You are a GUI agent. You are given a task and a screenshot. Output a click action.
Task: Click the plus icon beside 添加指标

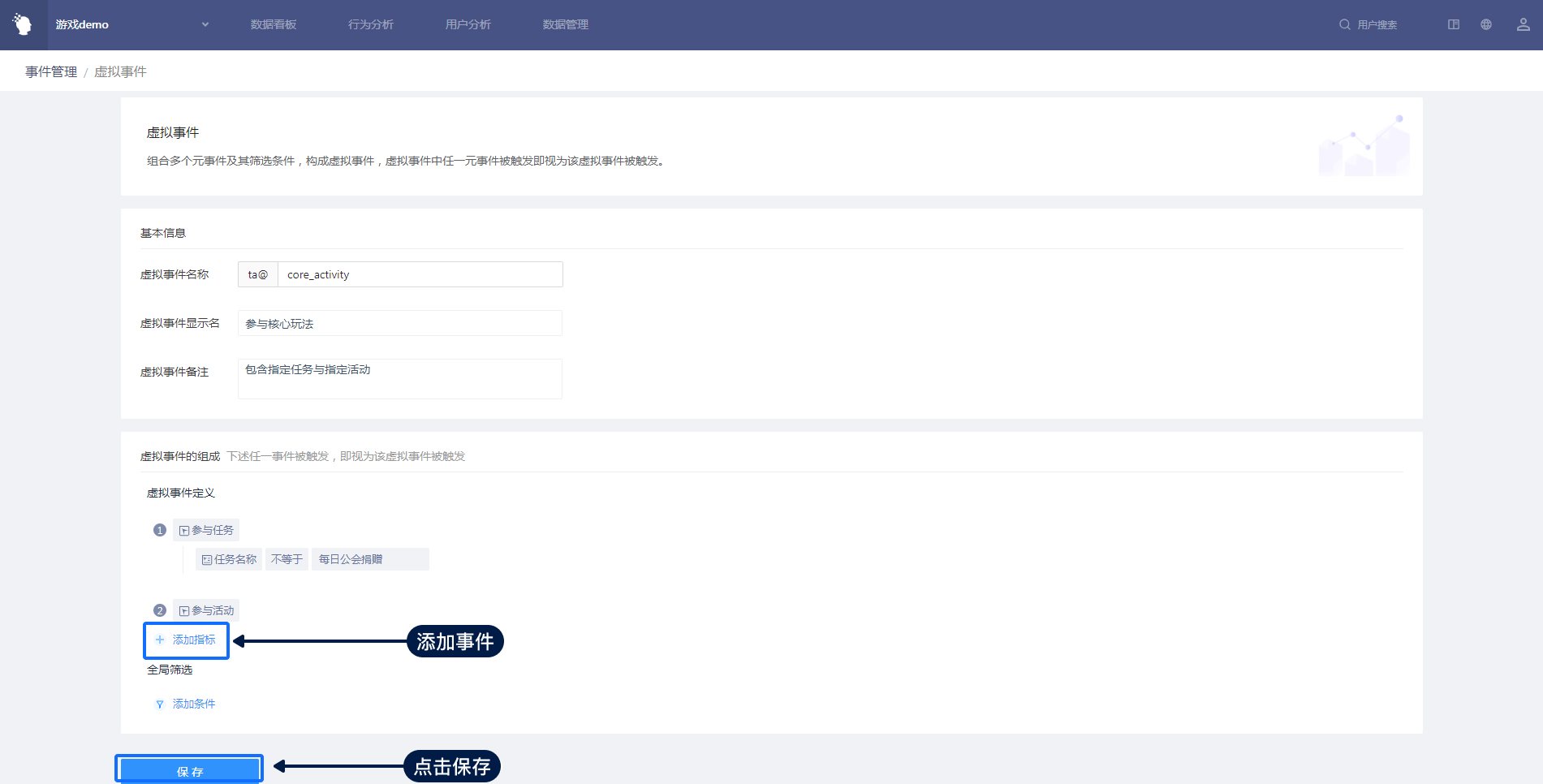160,640
